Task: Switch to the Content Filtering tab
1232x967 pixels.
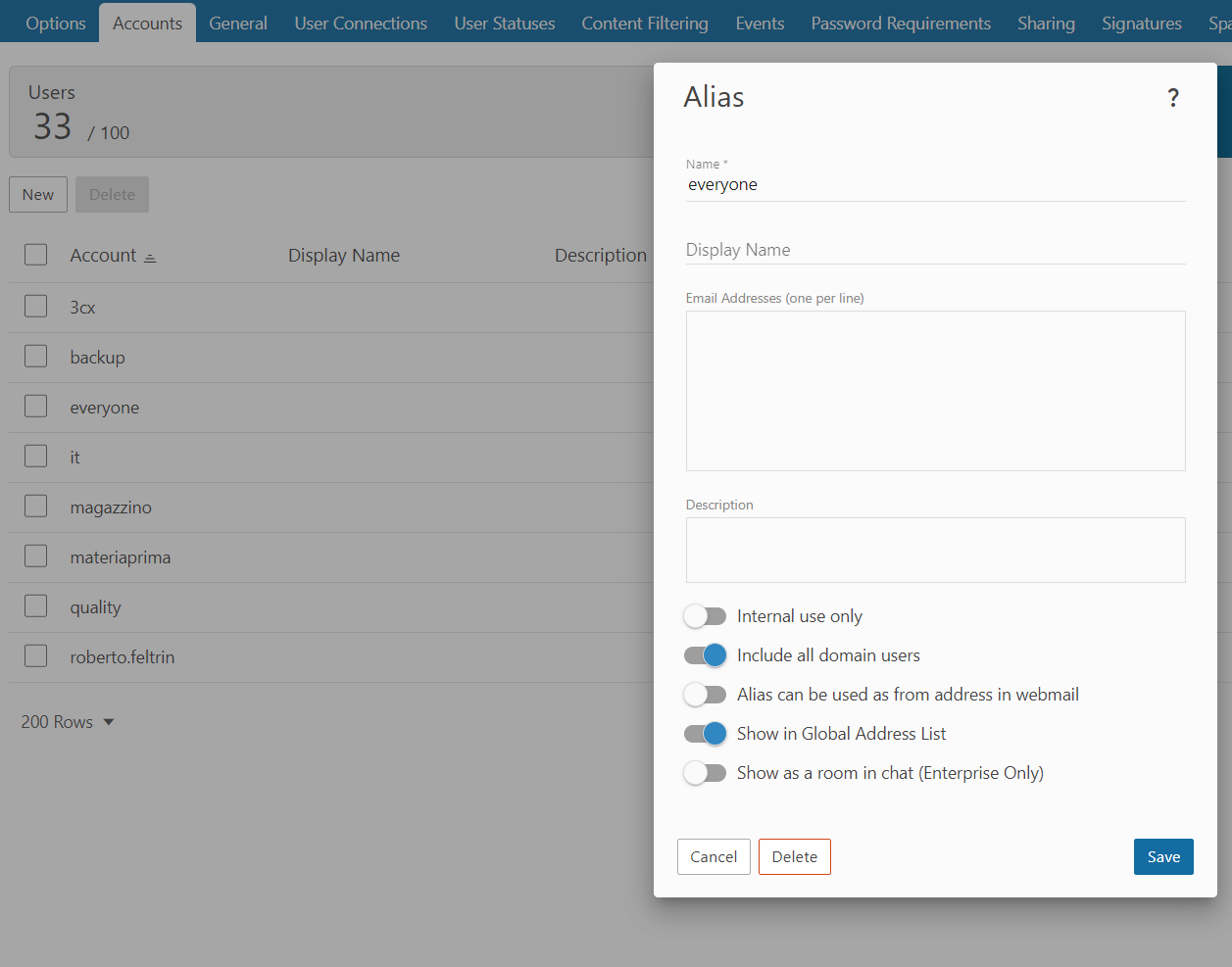Action: click(644, 23)
